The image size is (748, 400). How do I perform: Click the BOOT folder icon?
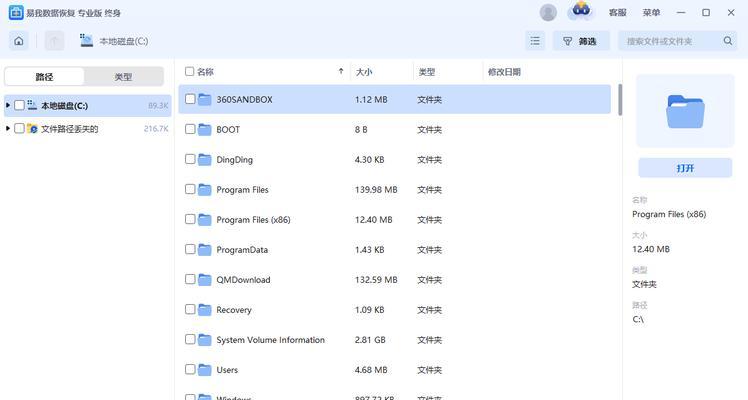coord(205,129)
